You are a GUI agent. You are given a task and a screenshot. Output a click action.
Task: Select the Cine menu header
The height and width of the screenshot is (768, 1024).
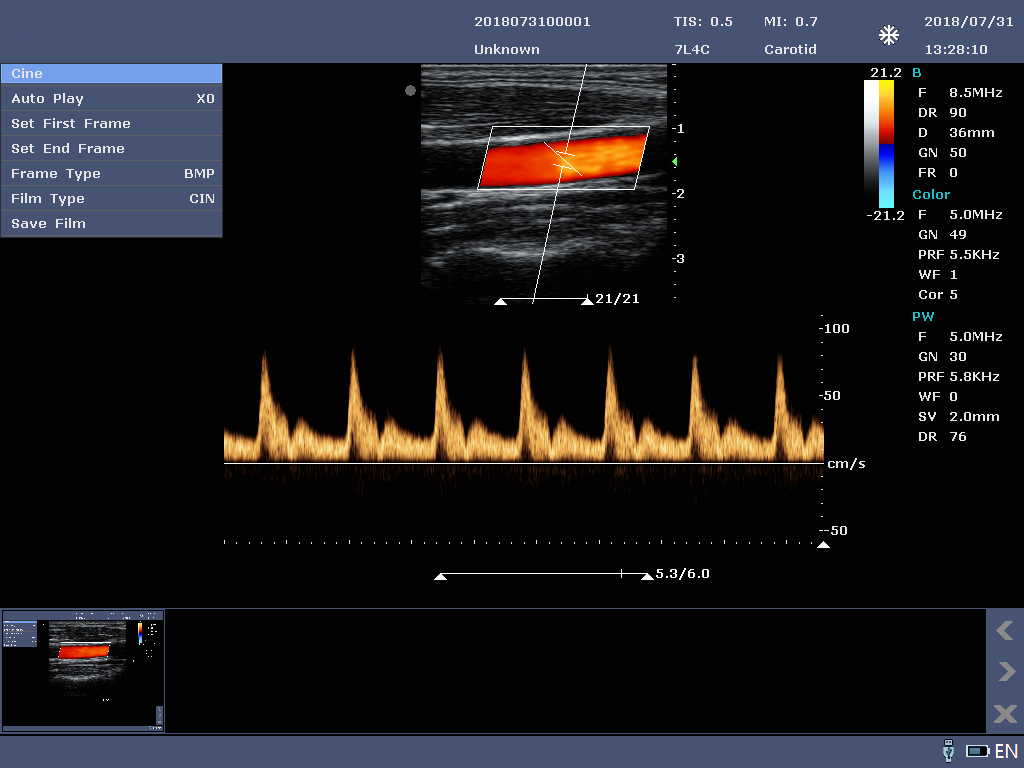tap(111, 74)
